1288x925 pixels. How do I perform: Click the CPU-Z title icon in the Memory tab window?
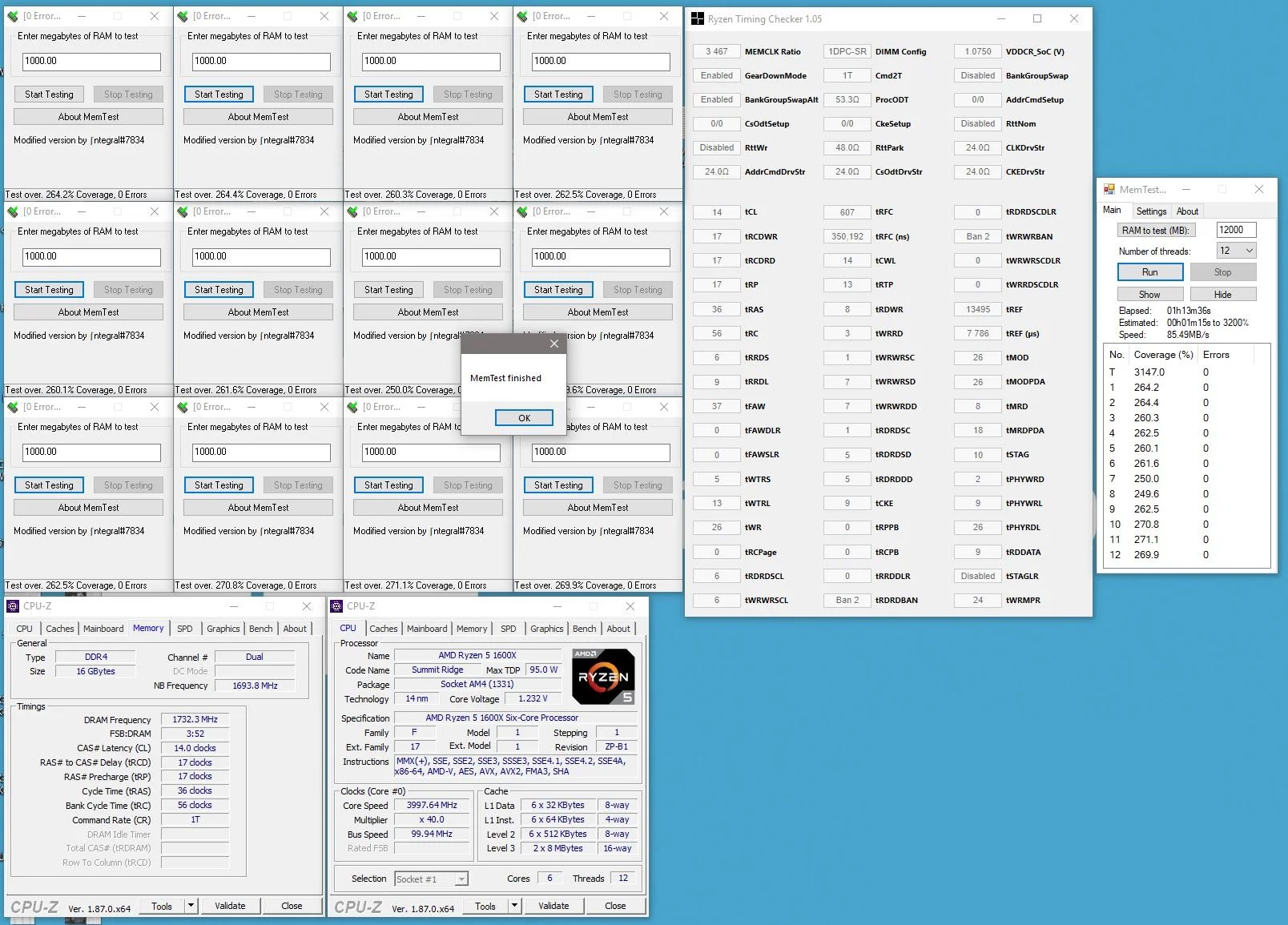click(x=13, y=606)
